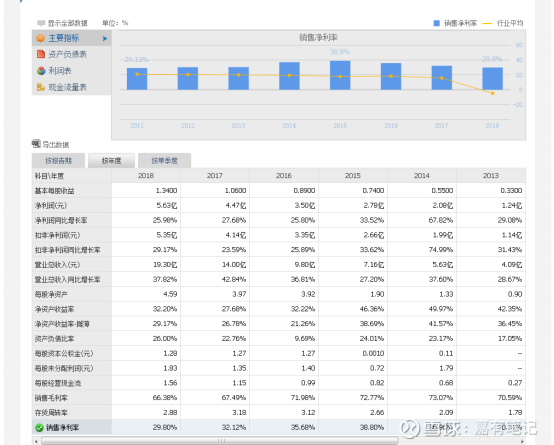Switch to the 按年度 tab
Screen dimensions: 554x445
[x=112, y=161]
